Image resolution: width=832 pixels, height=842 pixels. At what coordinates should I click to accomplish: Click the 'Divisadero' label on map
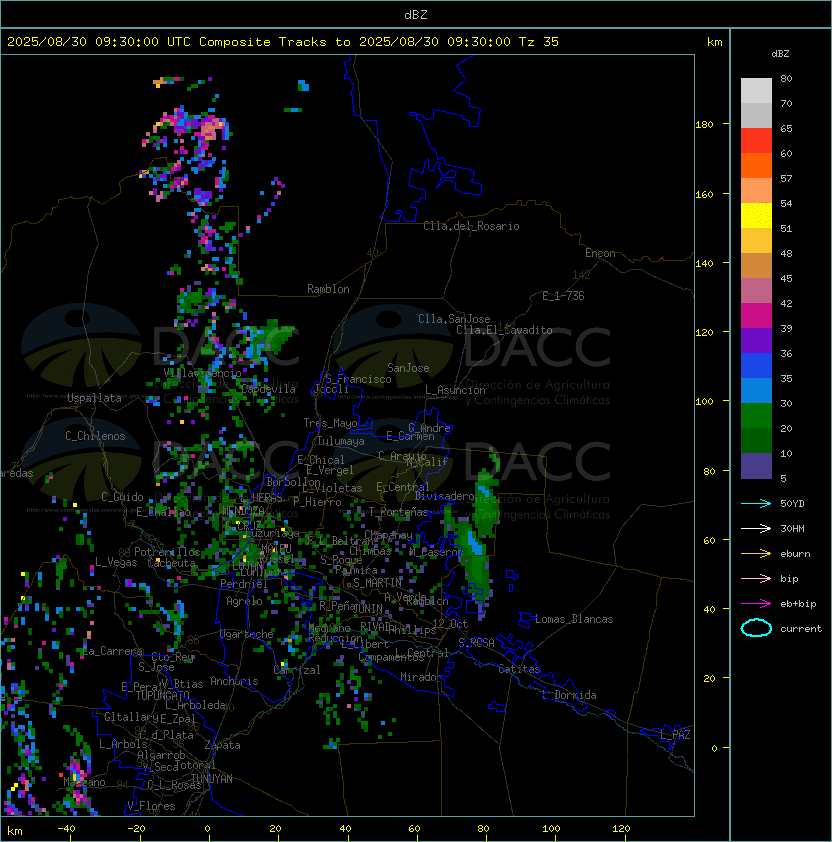[x=445, y=496]
